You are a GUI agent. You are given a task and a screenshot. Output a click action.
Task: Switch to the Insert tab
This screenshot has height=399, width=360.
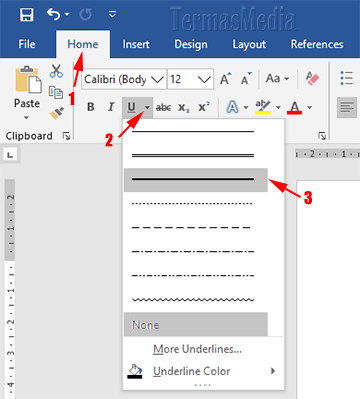point(136,44)
